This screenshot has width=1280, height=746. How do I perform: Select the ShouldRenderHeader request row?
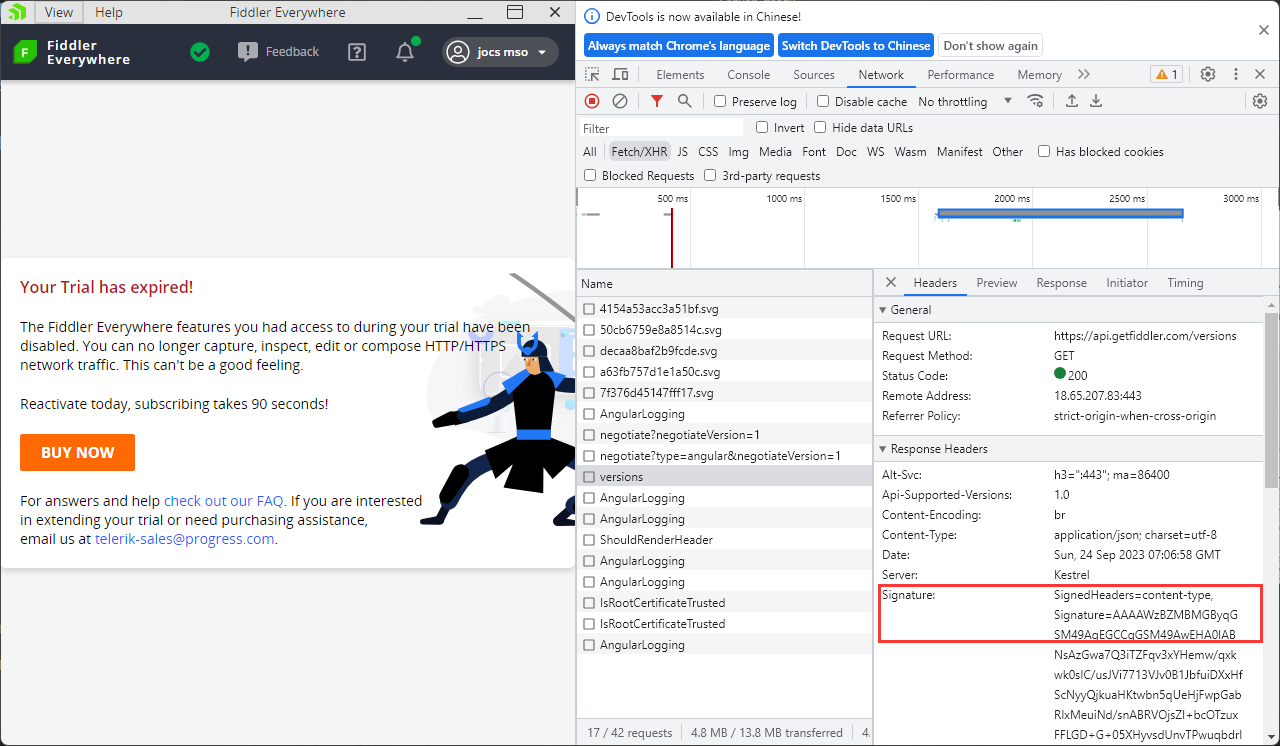tap(725, 540)
